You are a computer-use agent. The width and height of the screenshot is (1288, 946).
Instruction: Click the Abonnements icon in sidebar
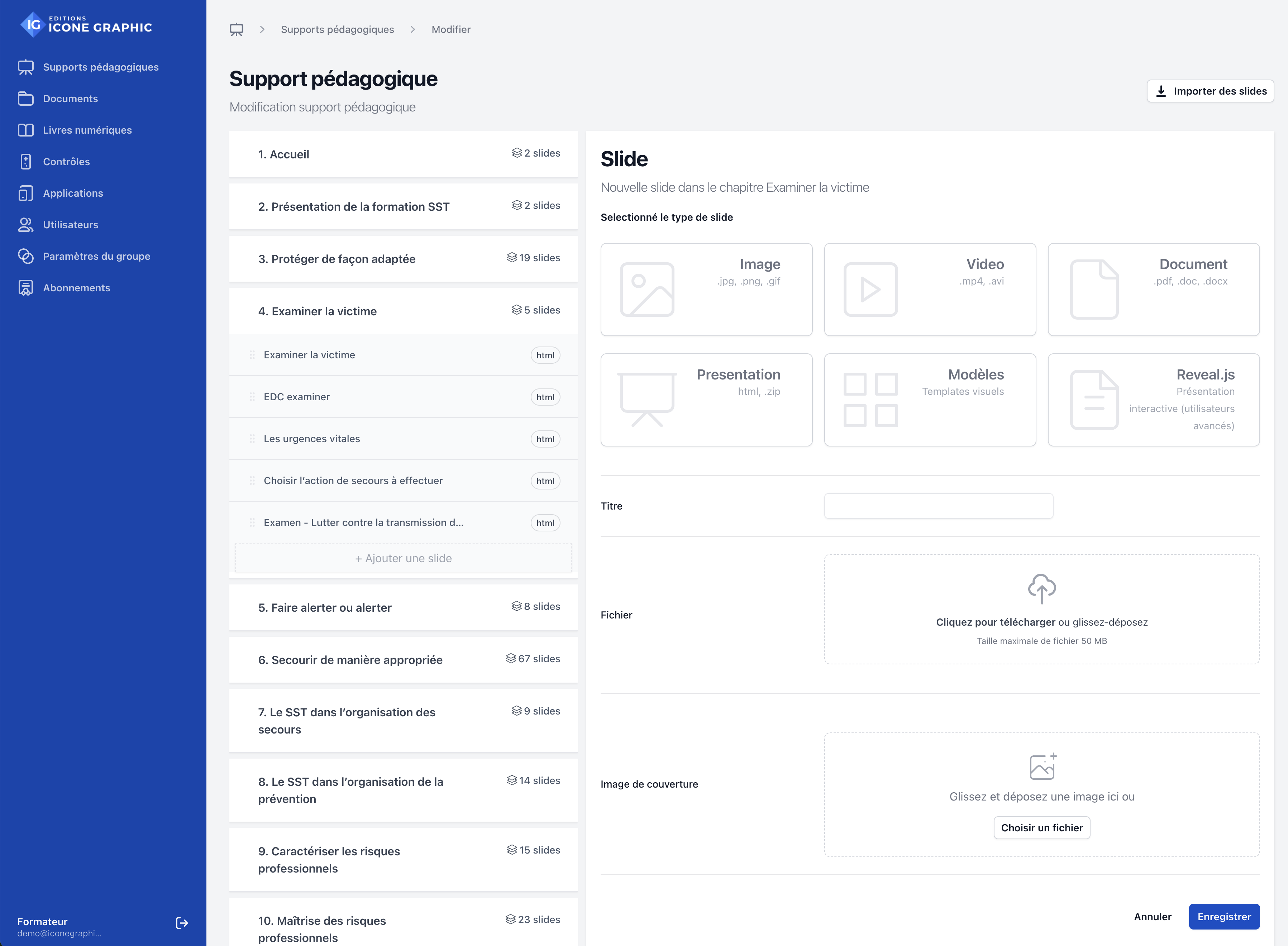point(26,287)
